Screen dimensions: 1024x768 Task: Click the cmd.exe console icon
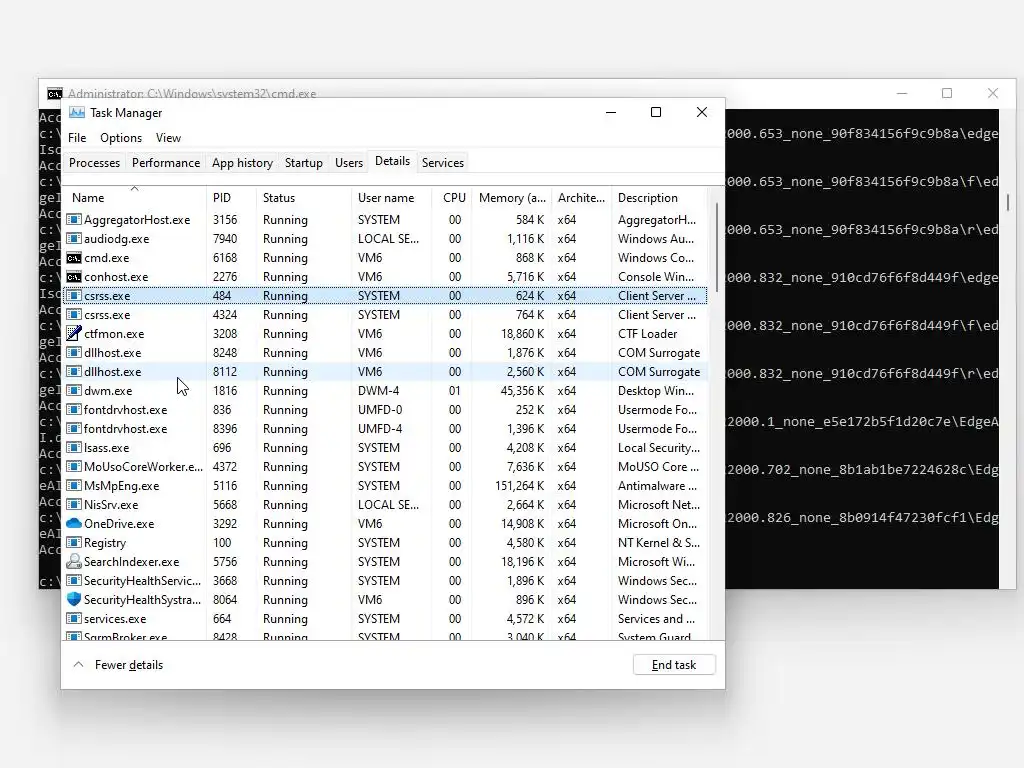[74, 257]
